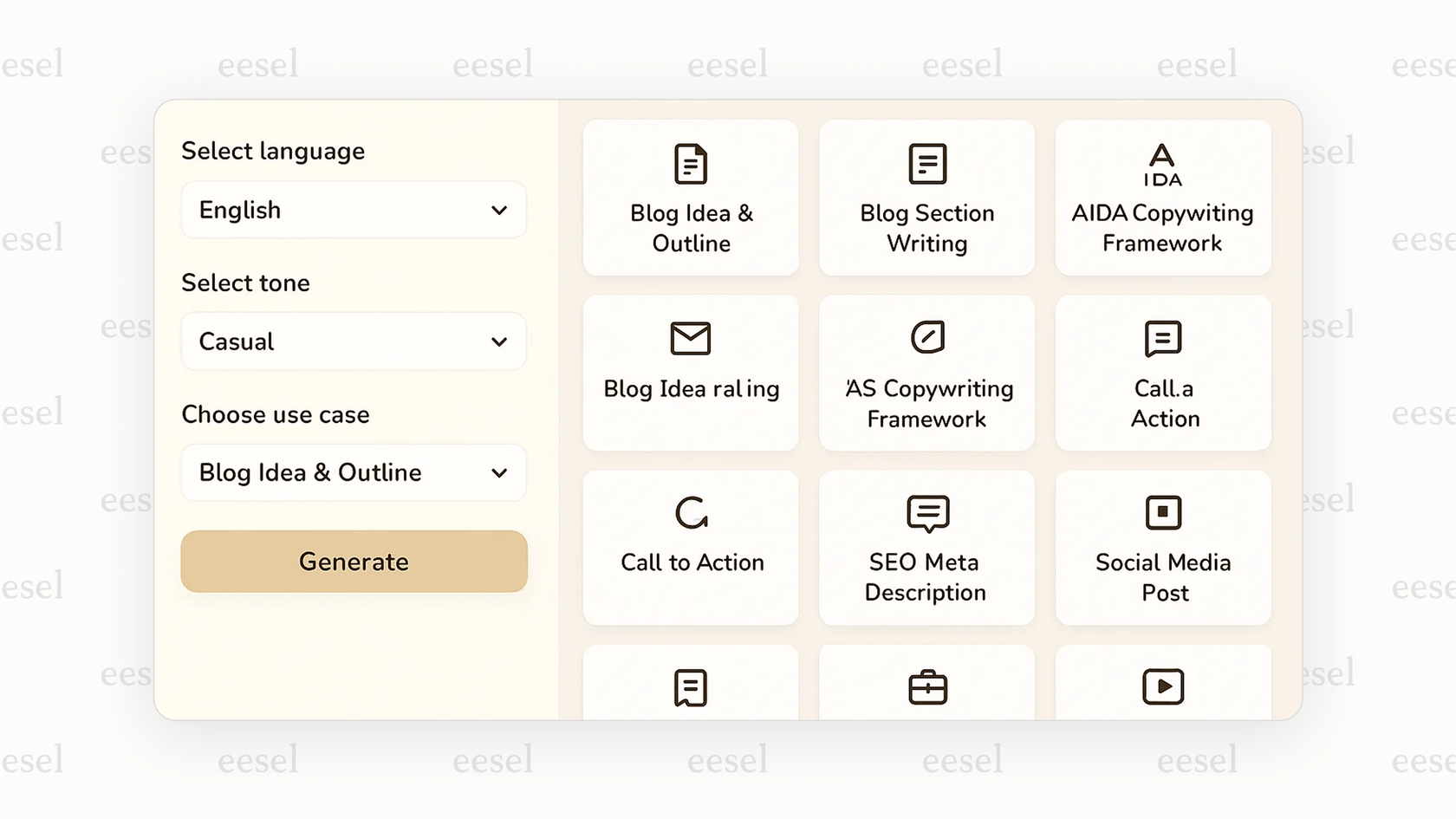Select the Blog Idea & Outline document icon
This screenshot has height=819, width=1456.
click(691, 163)
